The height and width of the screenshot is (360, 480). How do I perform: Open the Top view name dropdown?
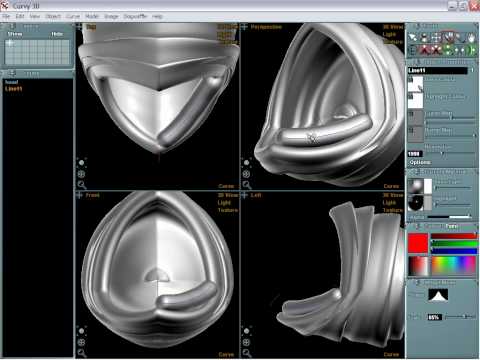pos(91,27)
